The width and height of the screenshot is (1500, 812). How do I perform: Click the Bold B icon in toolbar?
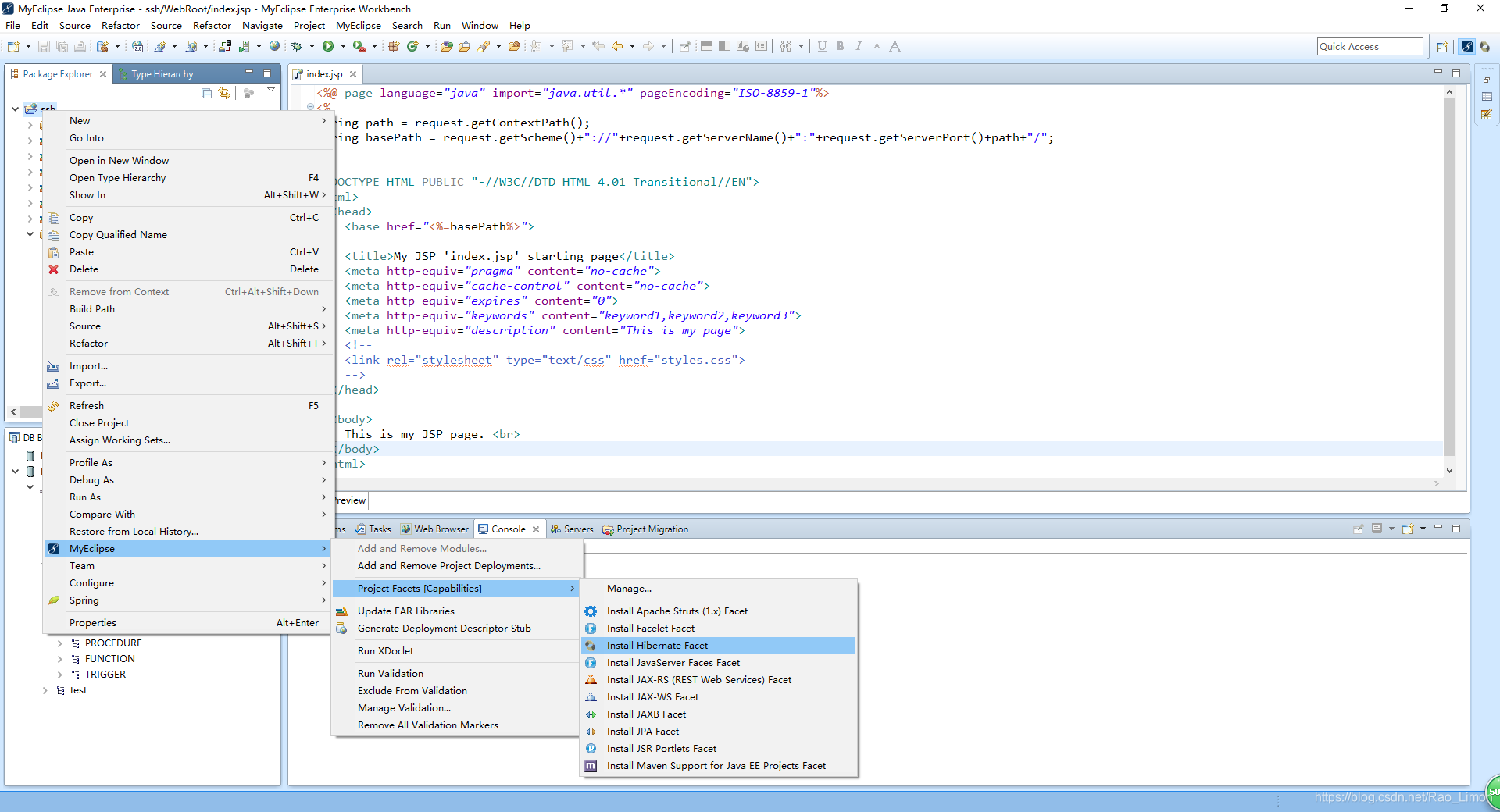(x=841, y=47)
